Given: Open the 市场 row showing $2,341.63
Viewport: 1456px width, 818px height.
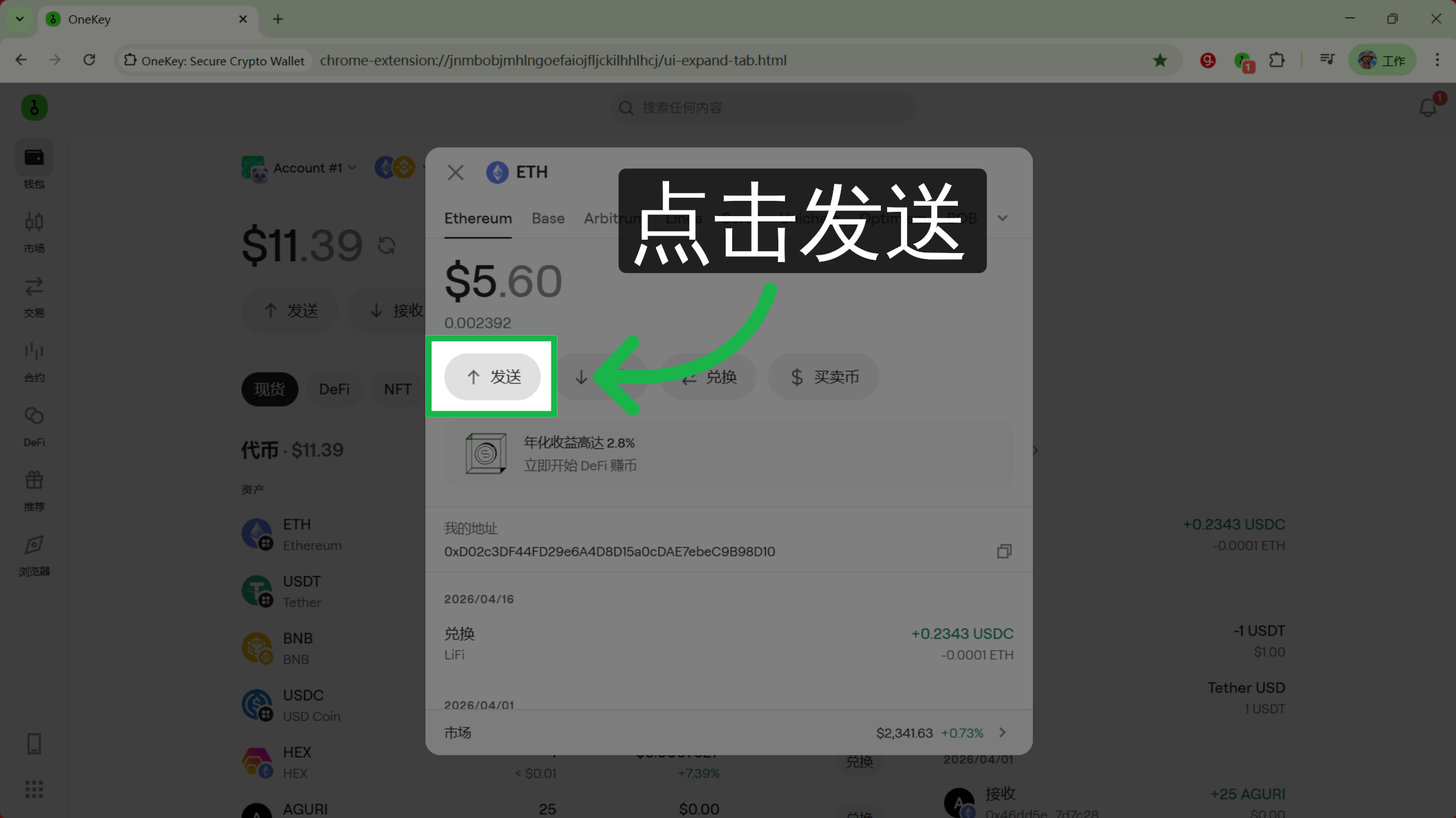Looking at the screenshot, I should (x=729, y=732).
